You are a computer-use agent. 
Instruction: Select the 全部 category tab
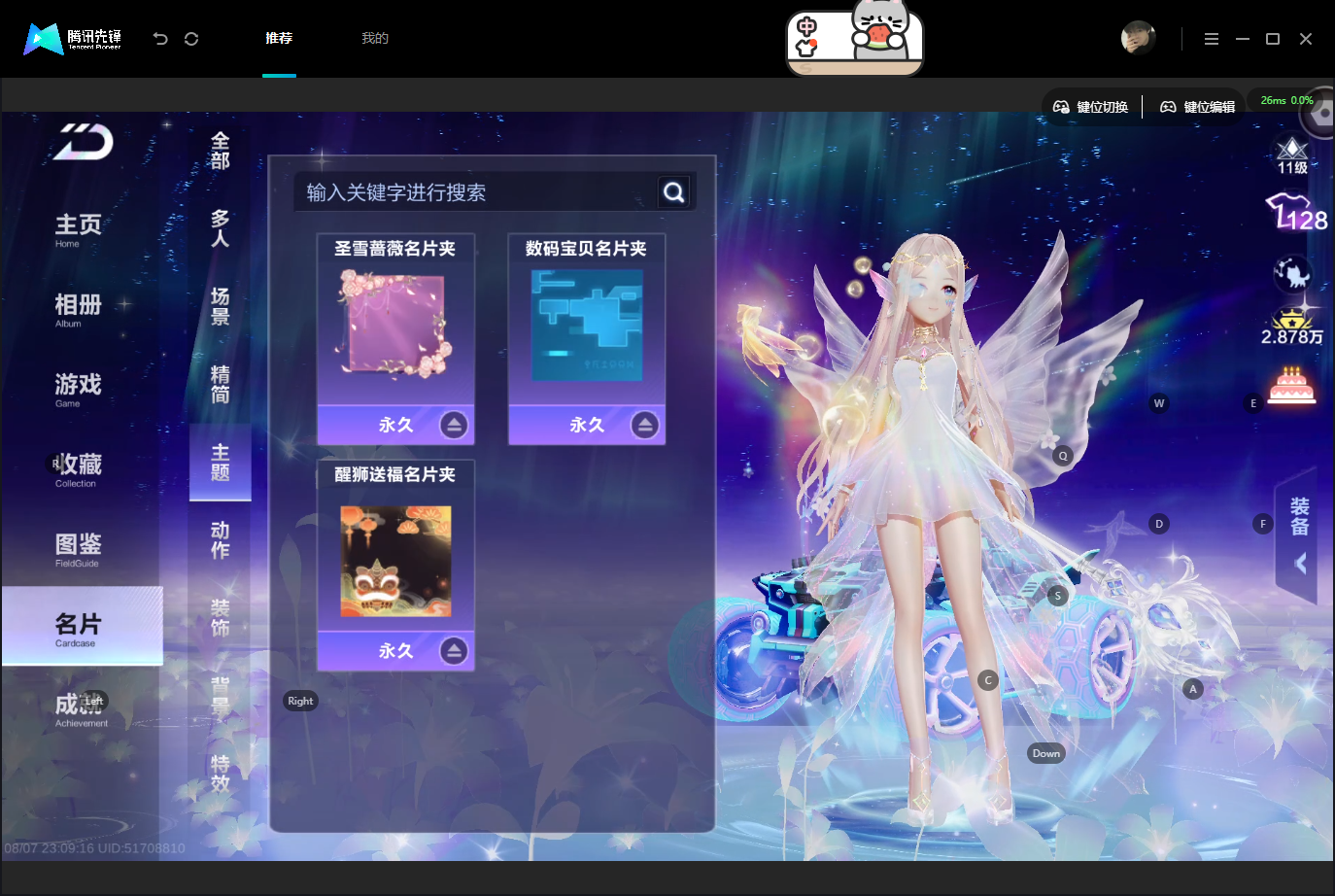[x=221, y=151]
